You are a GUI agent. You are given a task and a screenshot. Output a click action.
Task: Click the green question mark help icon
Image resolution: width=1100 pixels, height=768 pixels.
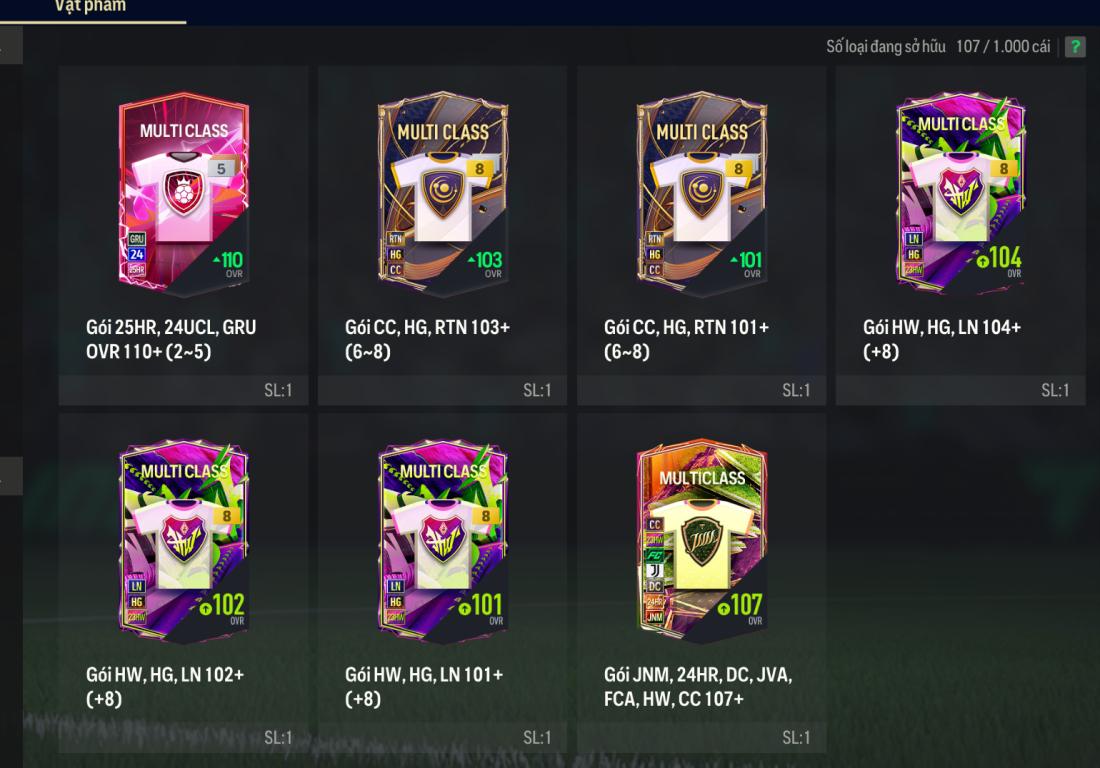[x=1075, y=46]
